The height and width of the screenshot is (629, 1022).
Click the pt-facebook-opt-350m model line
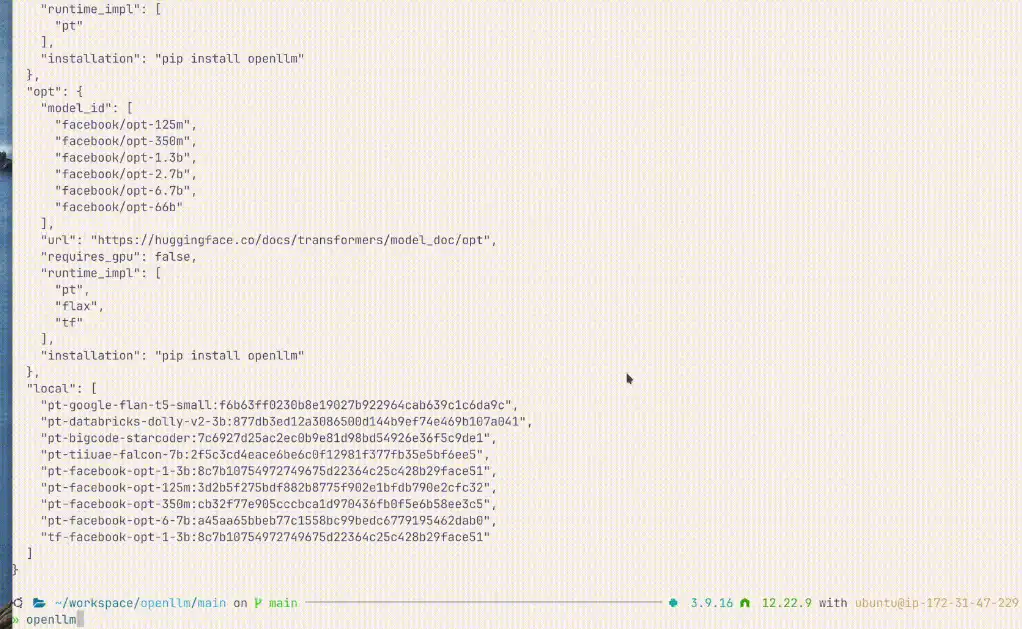(x=269, y=504)
